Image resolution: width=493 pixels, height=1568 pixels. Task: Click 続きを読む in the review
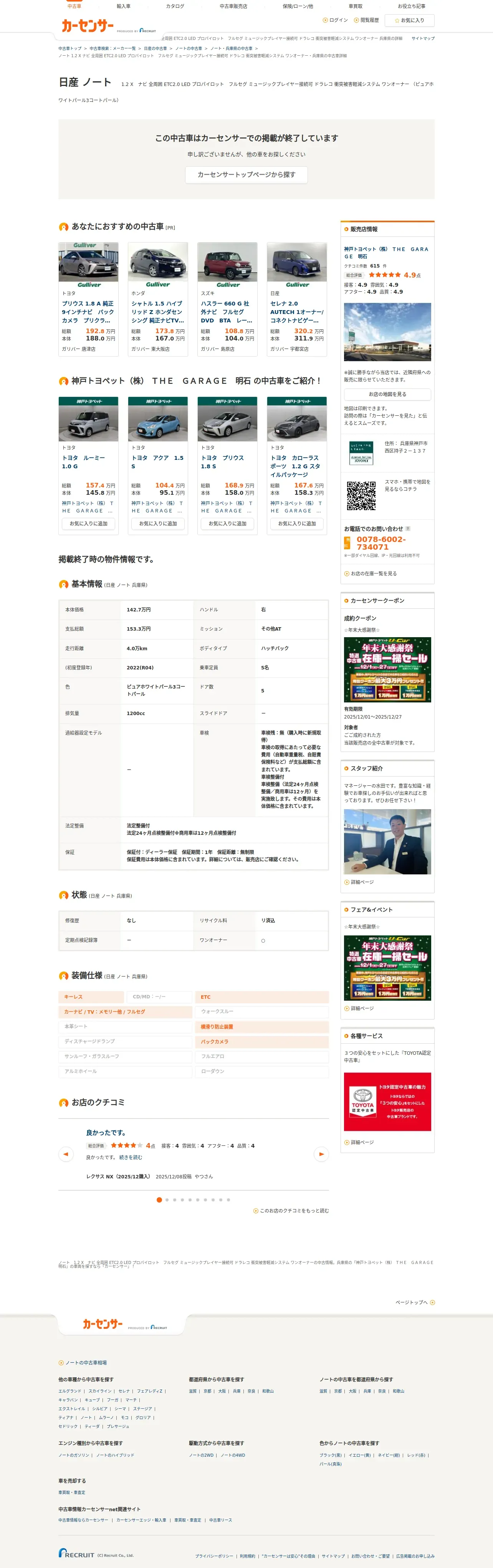[130, 1158]
